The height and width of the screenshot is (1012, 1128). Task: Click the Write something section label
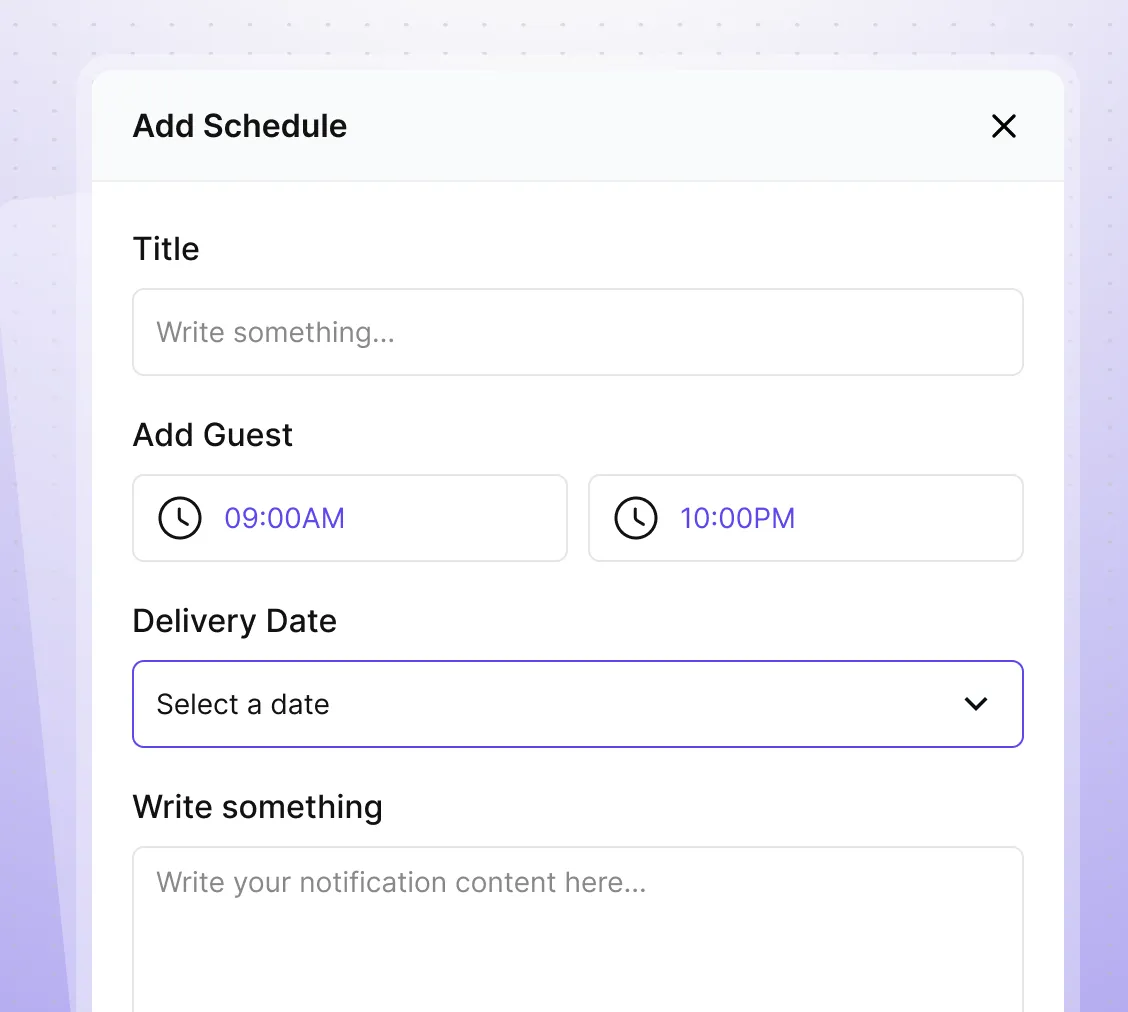click(x=257, y=807)
